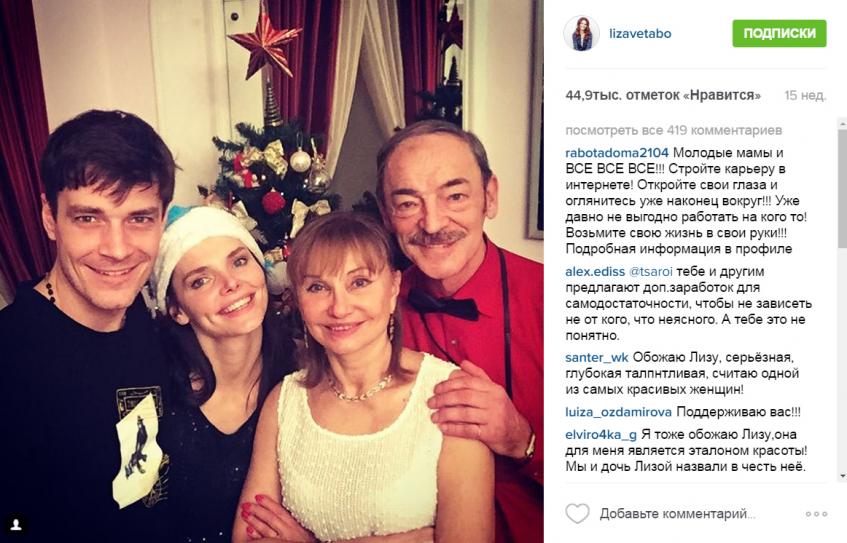Viewport: 847px width, 543px height.
Task: Open the elviro4ka_g commenter profile
Action: [601, 434]
